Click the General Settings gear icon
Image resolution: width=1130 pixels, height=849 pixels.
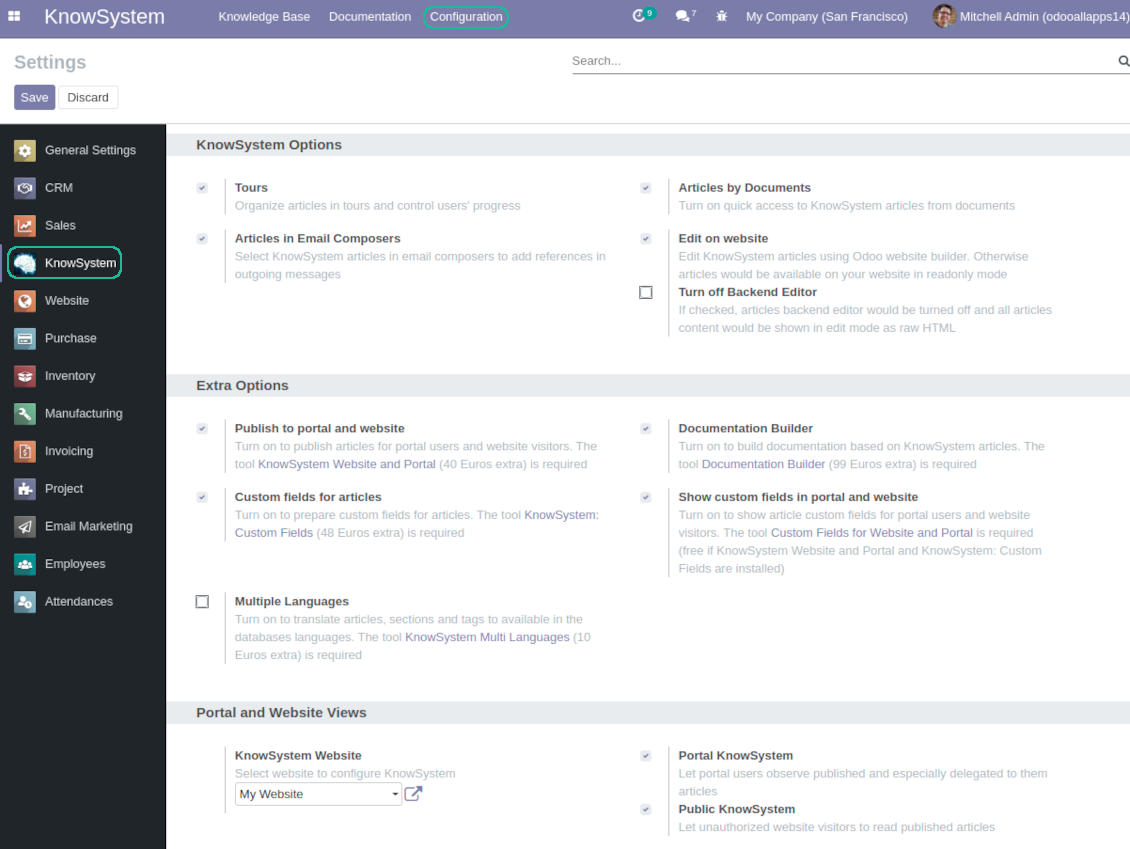click(x=25, y=150)
